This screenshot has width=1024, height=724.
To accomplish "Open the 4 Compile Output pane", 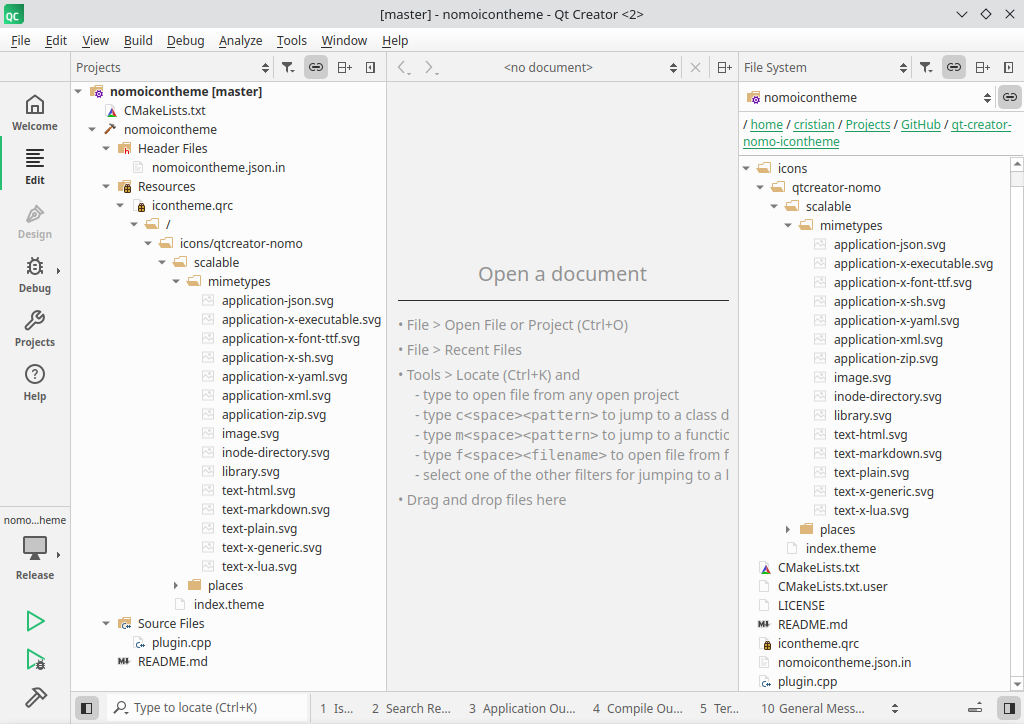I will coord(637,708).
